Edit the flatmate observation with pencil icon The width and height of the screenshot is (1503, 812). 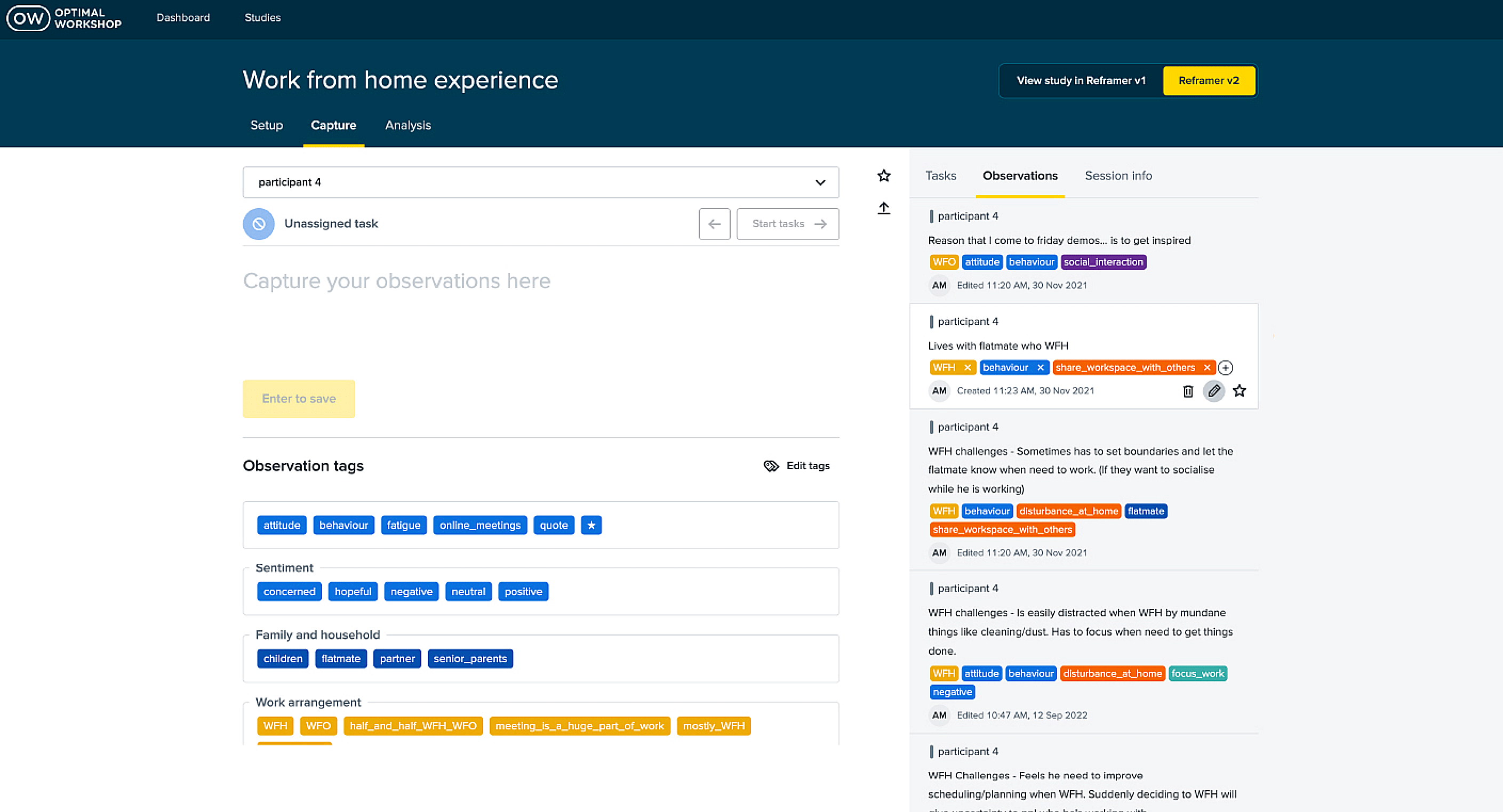point(1213,391)
